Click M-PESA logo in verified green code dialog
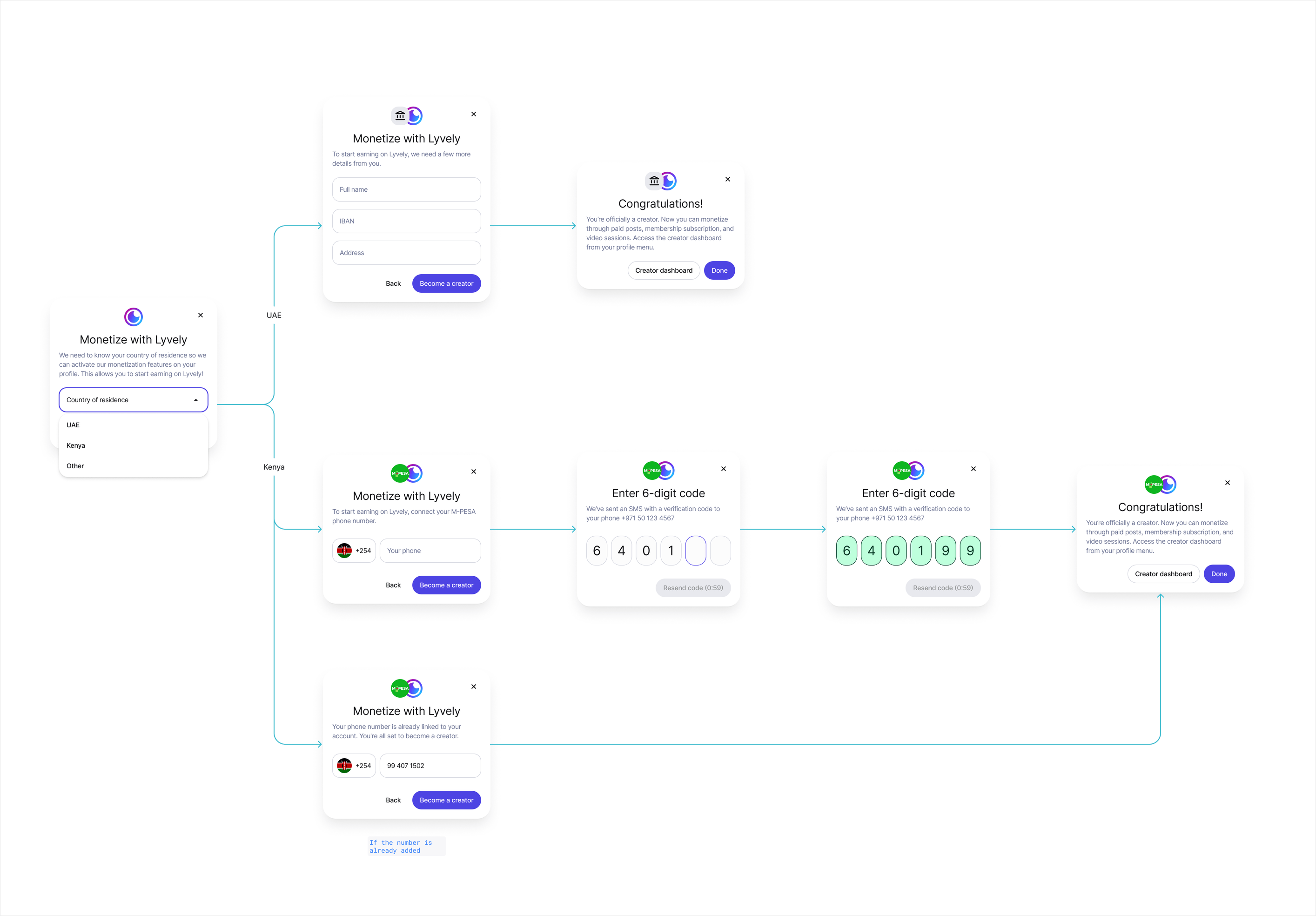The width and height of the screenshot is (1316, 916). pos(902,471)
